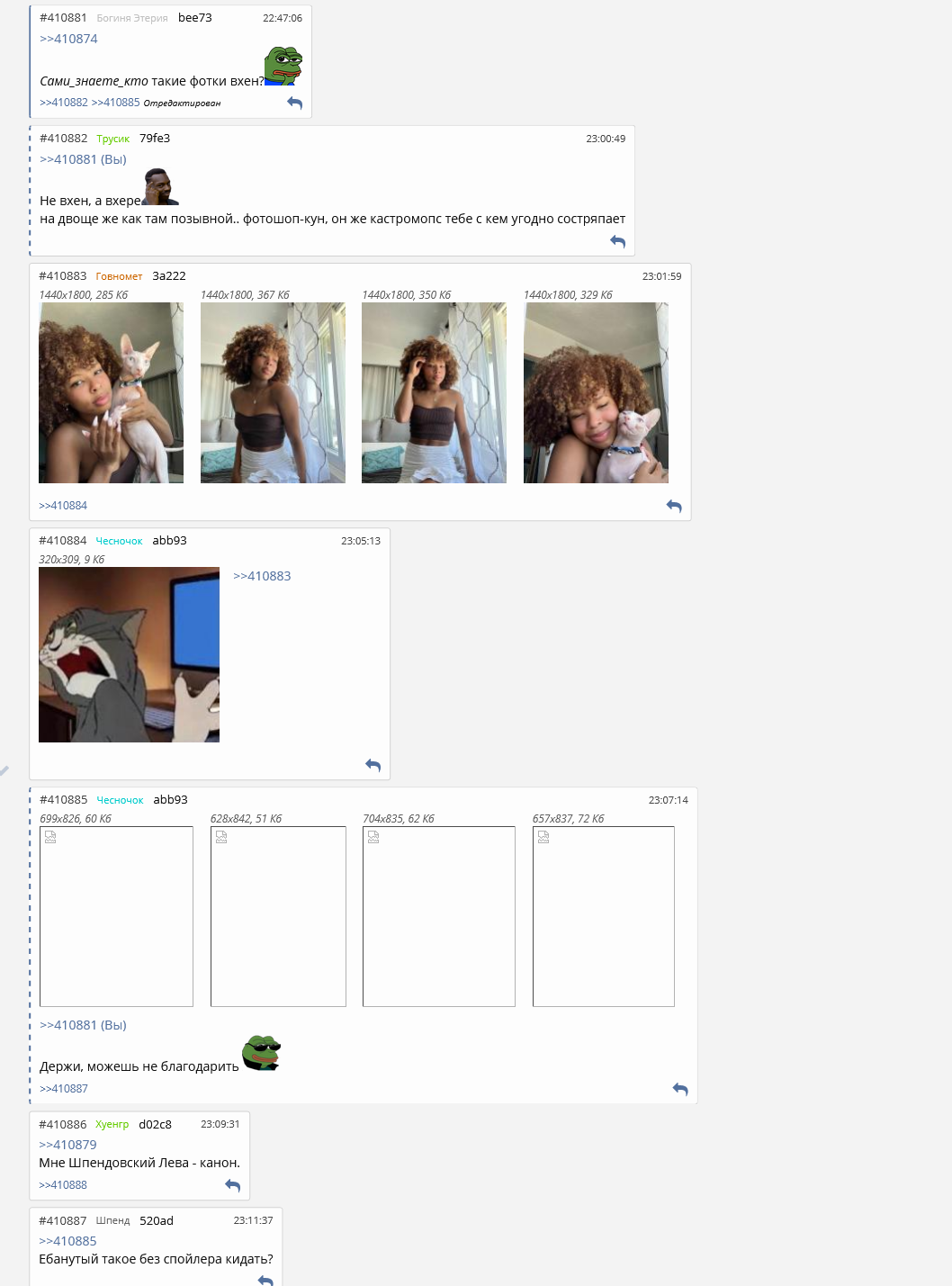Viewport: 952px width, 1286px height.
Task: Click reply arrow on post #410881
Action: pyautogui.click(x=294, y=103)
